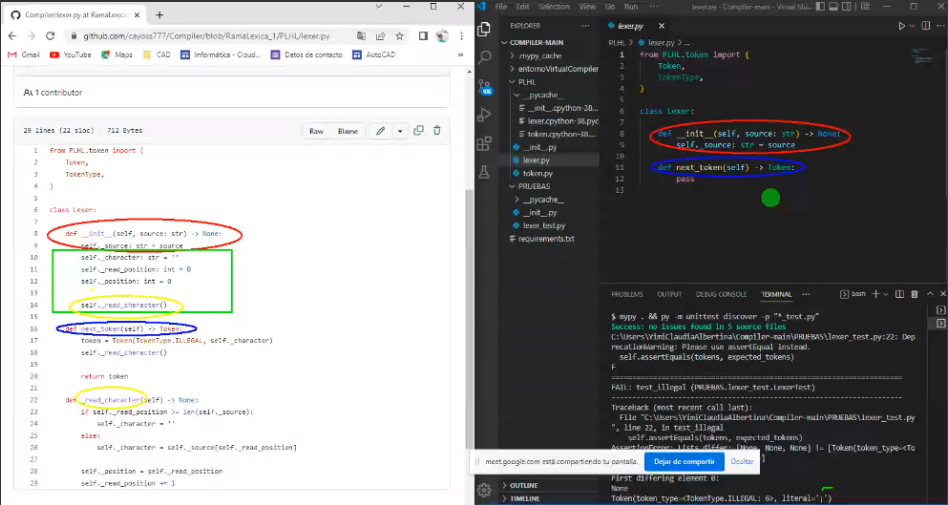Open Source Control view in VS Code
948x505 pixels.
click(x=484, y=87)
